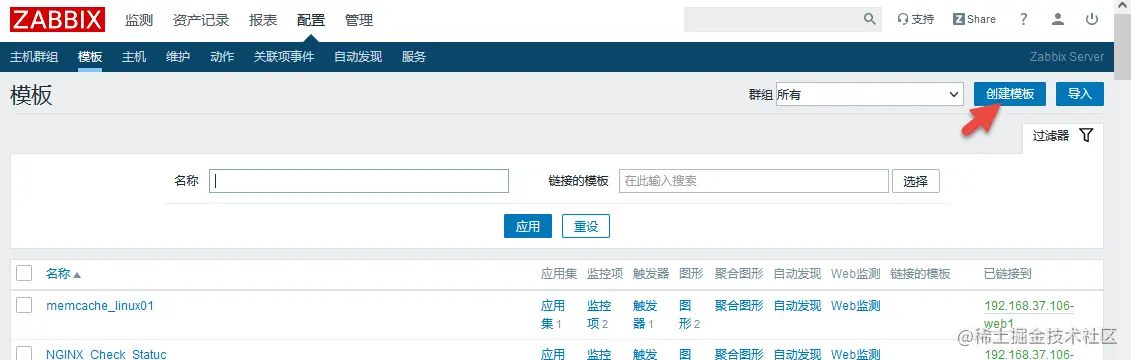
Task: Click the 选择 linked template button
Action: coord(915,181)
